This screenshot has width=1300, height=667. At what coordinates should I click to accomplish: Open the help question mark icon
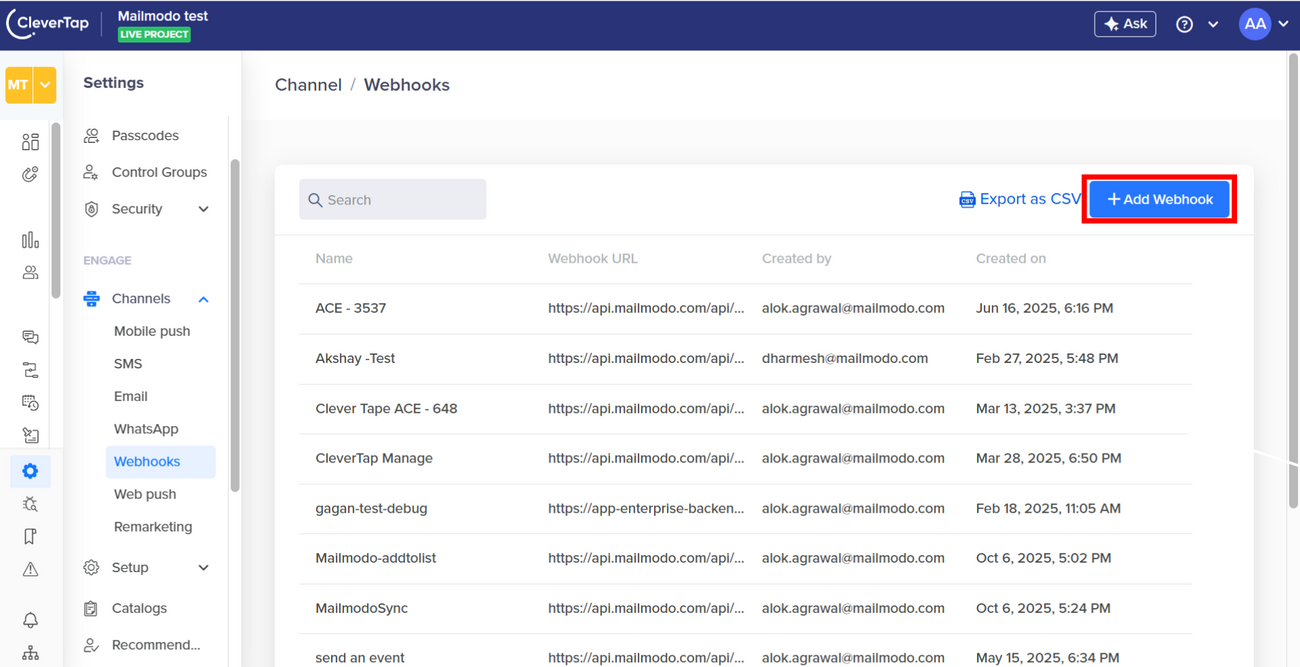pos(1184,24)
